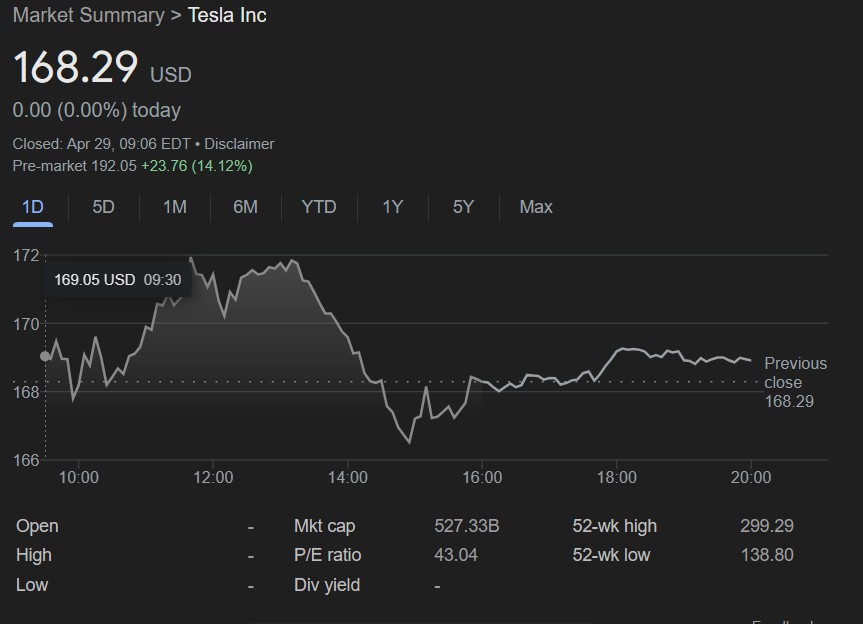Image resolution: width=863 pixels, height=624 pixels.
Task: Click the 12:00 time axis label
Action: click(213, 477)
